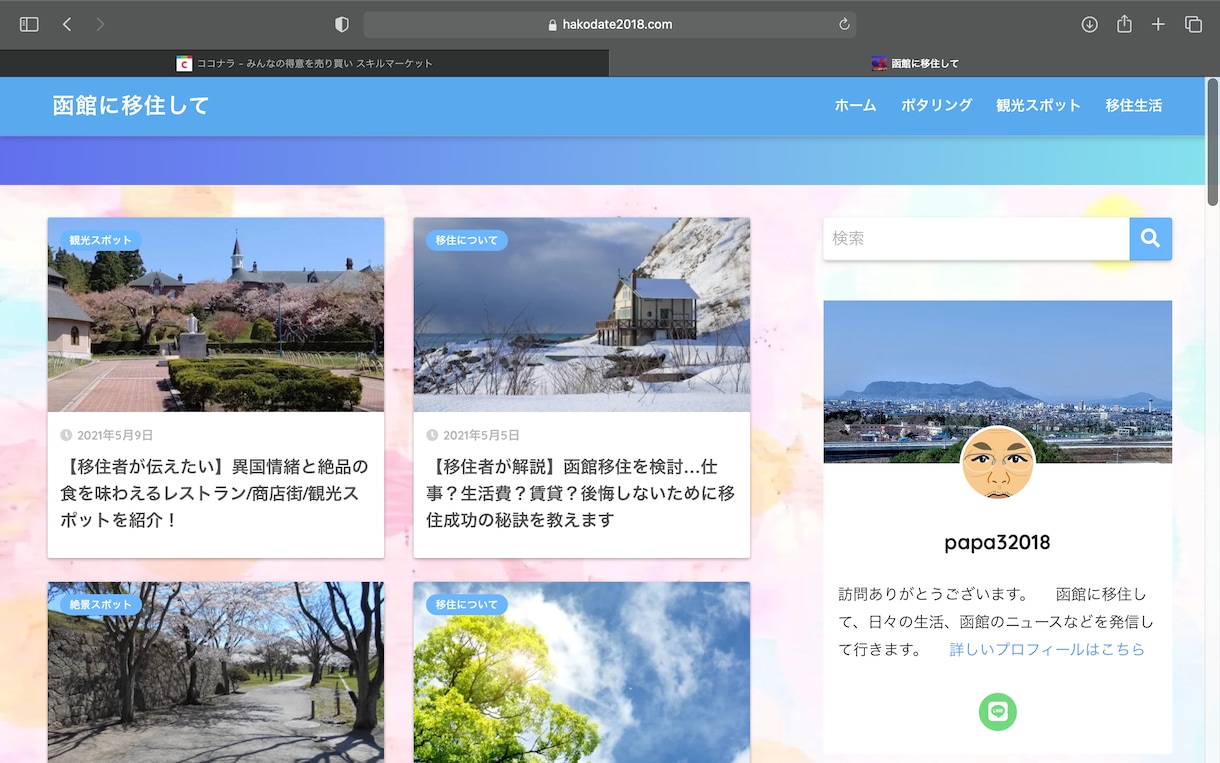Image resolution: width=1220 pixels, height=763 pixels.
Task: Reload the hakodate2018.com page
Action: [x=844, y=24]
